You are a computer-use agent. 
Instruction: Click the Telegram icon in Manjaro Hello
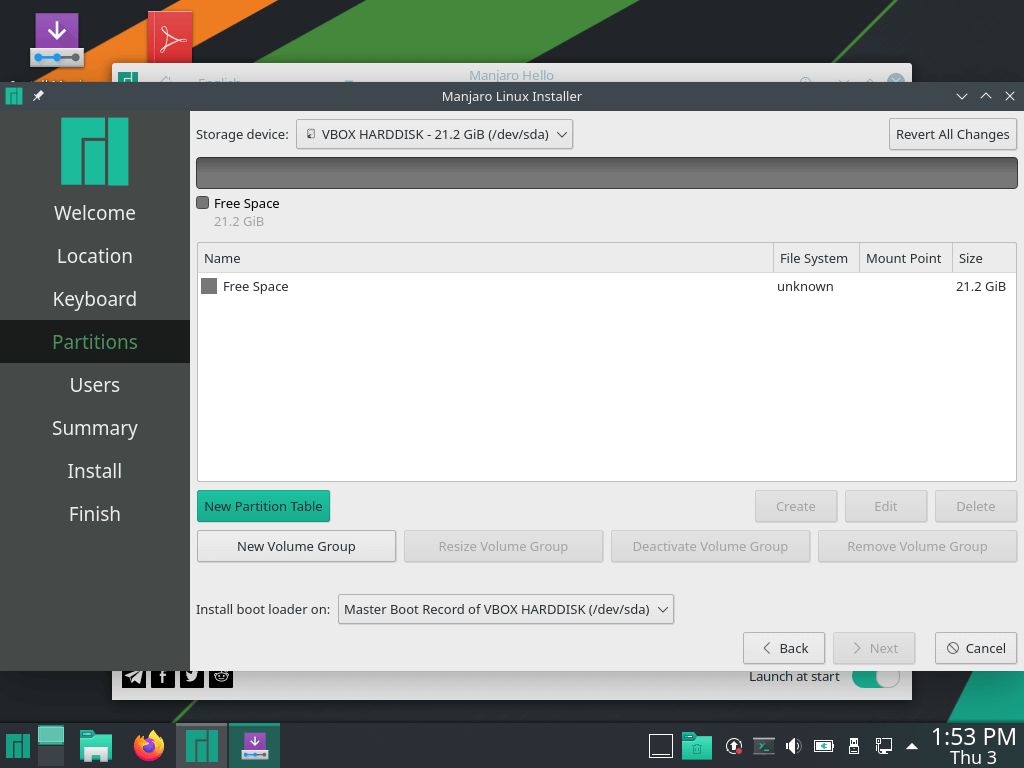coord(134,677)
